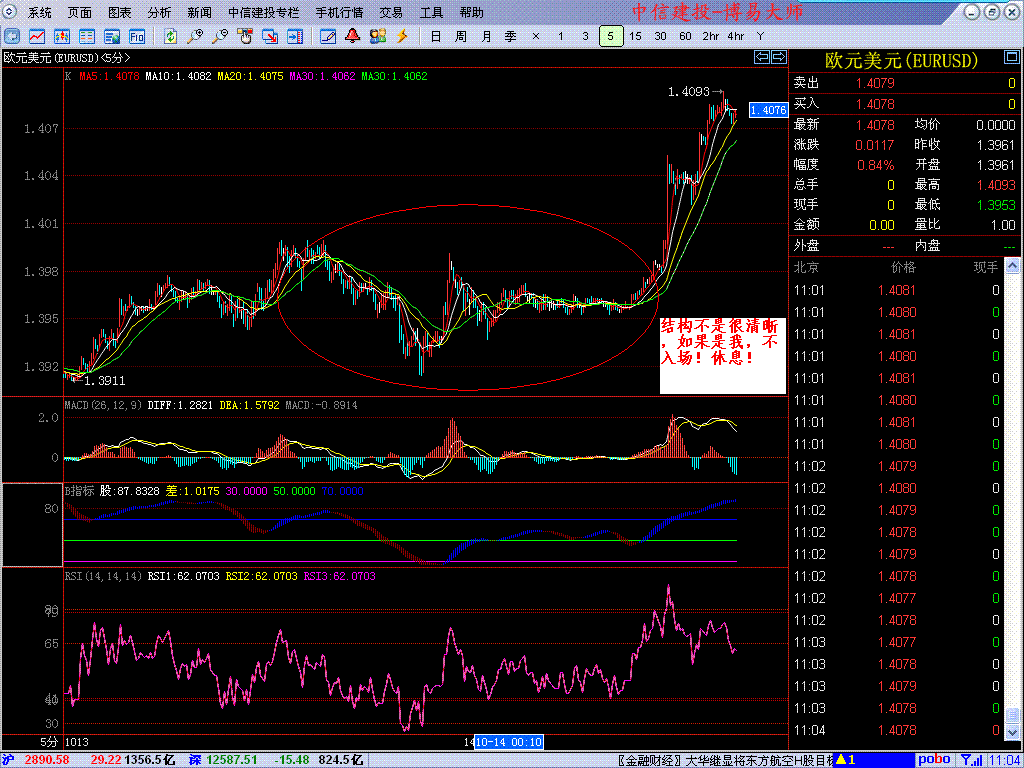Open the 新闻 menu
Viewport: 1024px width, 768px height.
tap(199, 12)
